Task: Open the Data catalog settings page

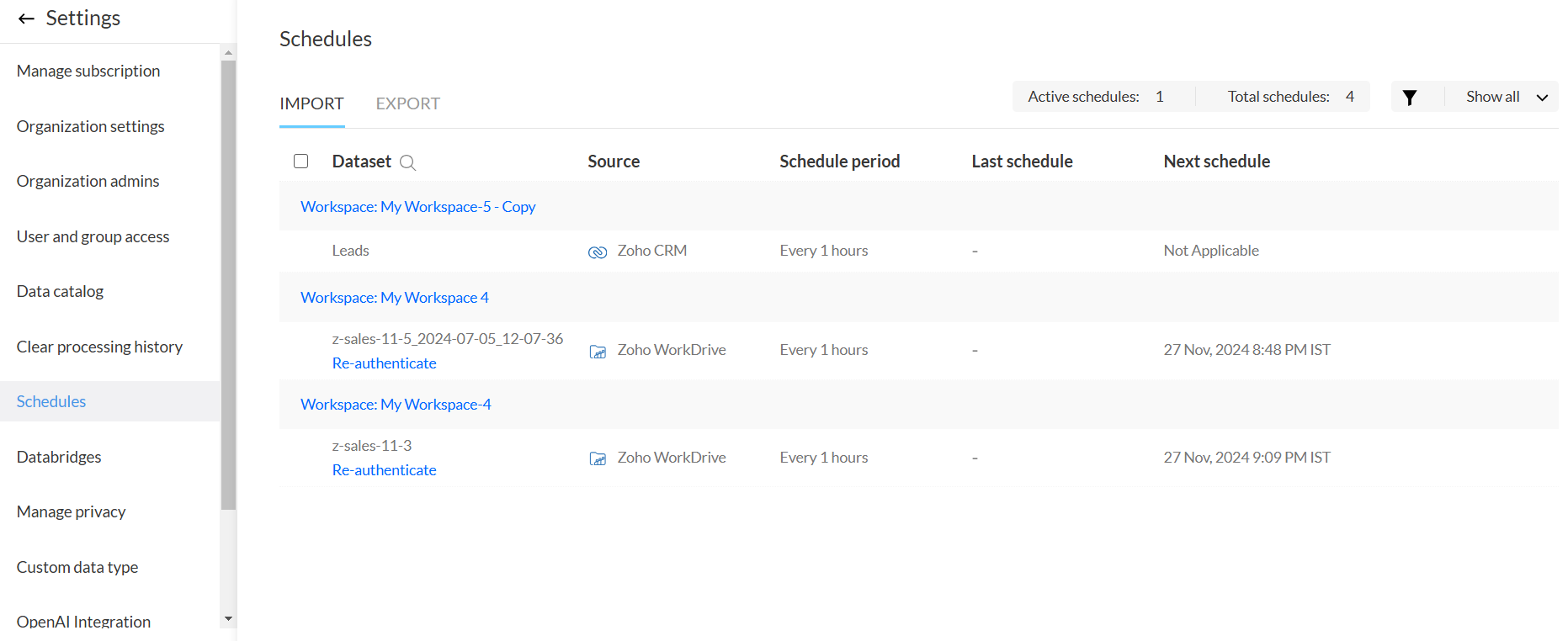Action: [60, 291]
